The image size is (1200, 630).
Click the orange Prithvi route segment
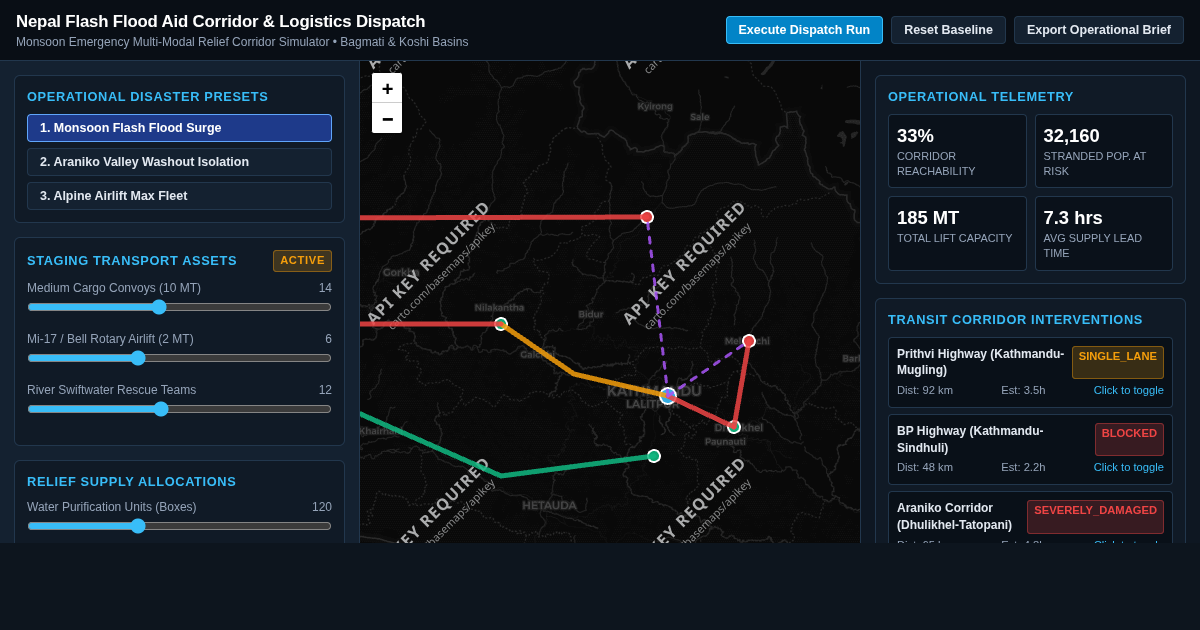coord(575,373)
